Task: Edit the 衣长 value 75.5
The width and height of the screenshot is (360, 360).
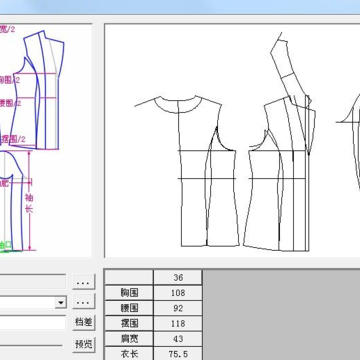Action: click(x=178, y=353)
